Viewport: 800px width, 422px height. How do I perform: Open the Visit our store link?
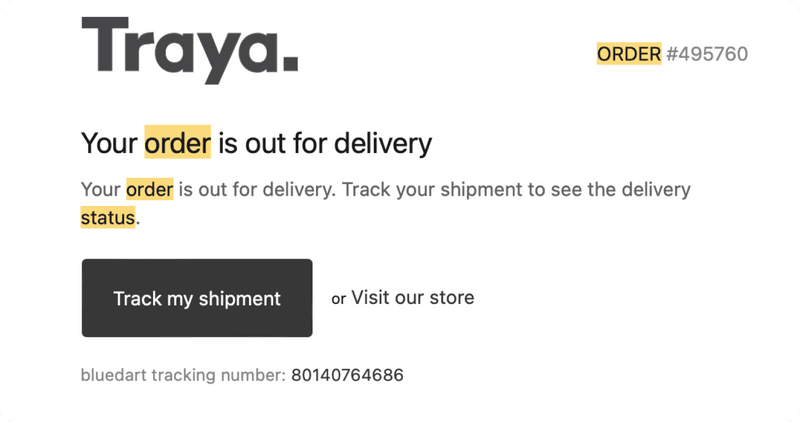412,297
